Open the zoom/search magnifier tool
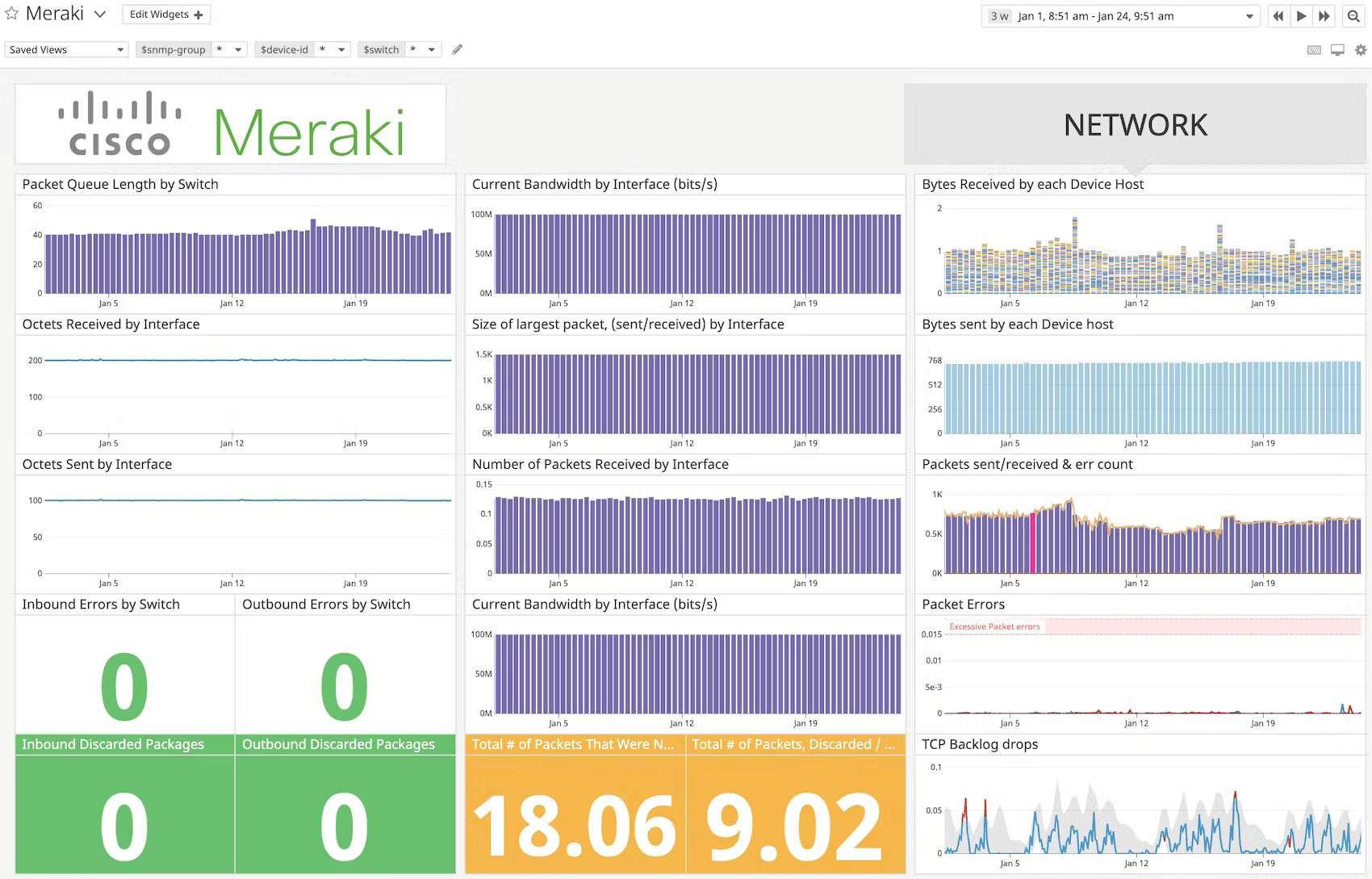This screenshot has width=1372, height=879. (x=1353, y=15)
